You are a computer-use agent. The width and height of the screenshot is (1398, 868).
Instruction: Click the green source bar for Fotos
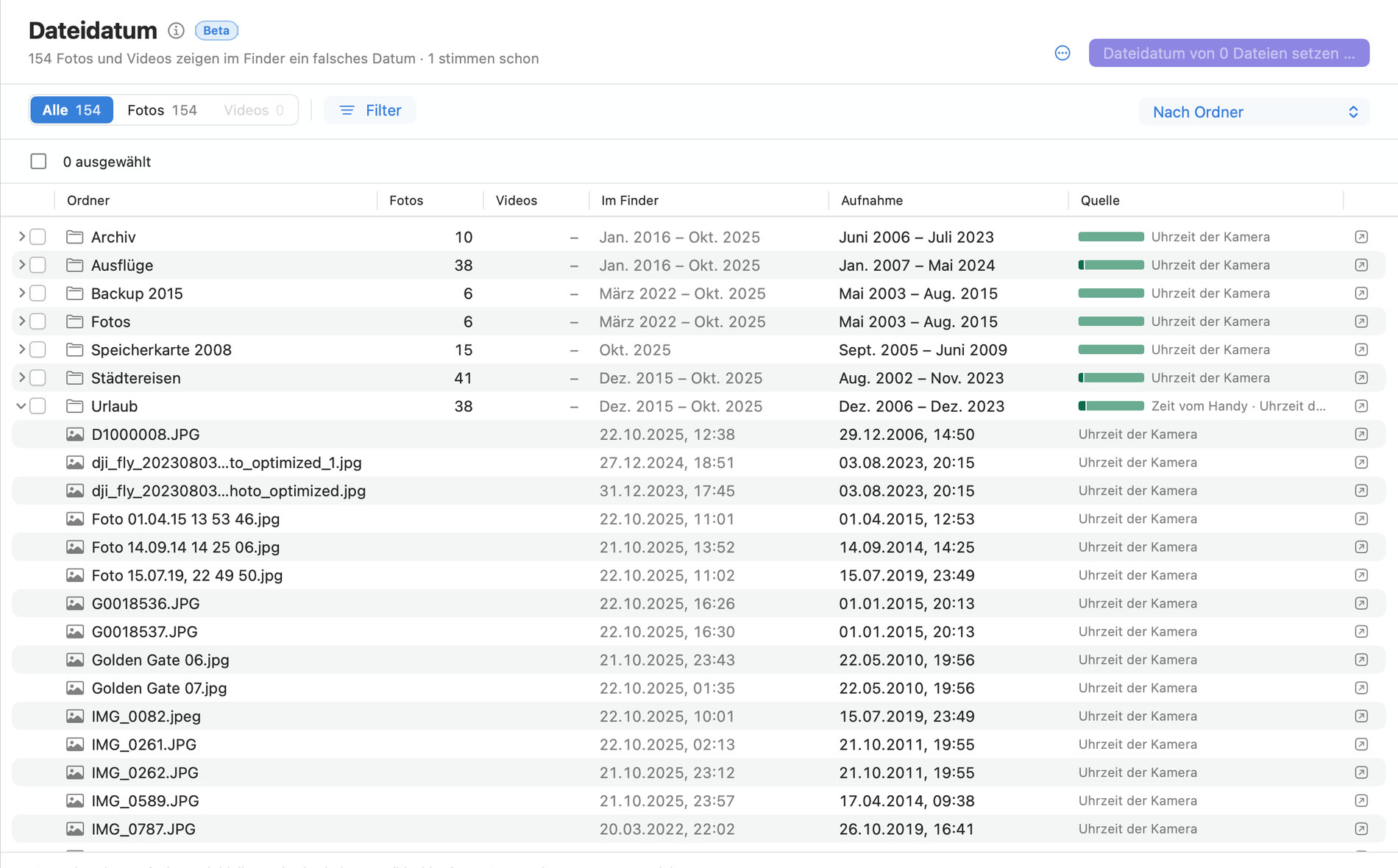(x=1111, y=321)
